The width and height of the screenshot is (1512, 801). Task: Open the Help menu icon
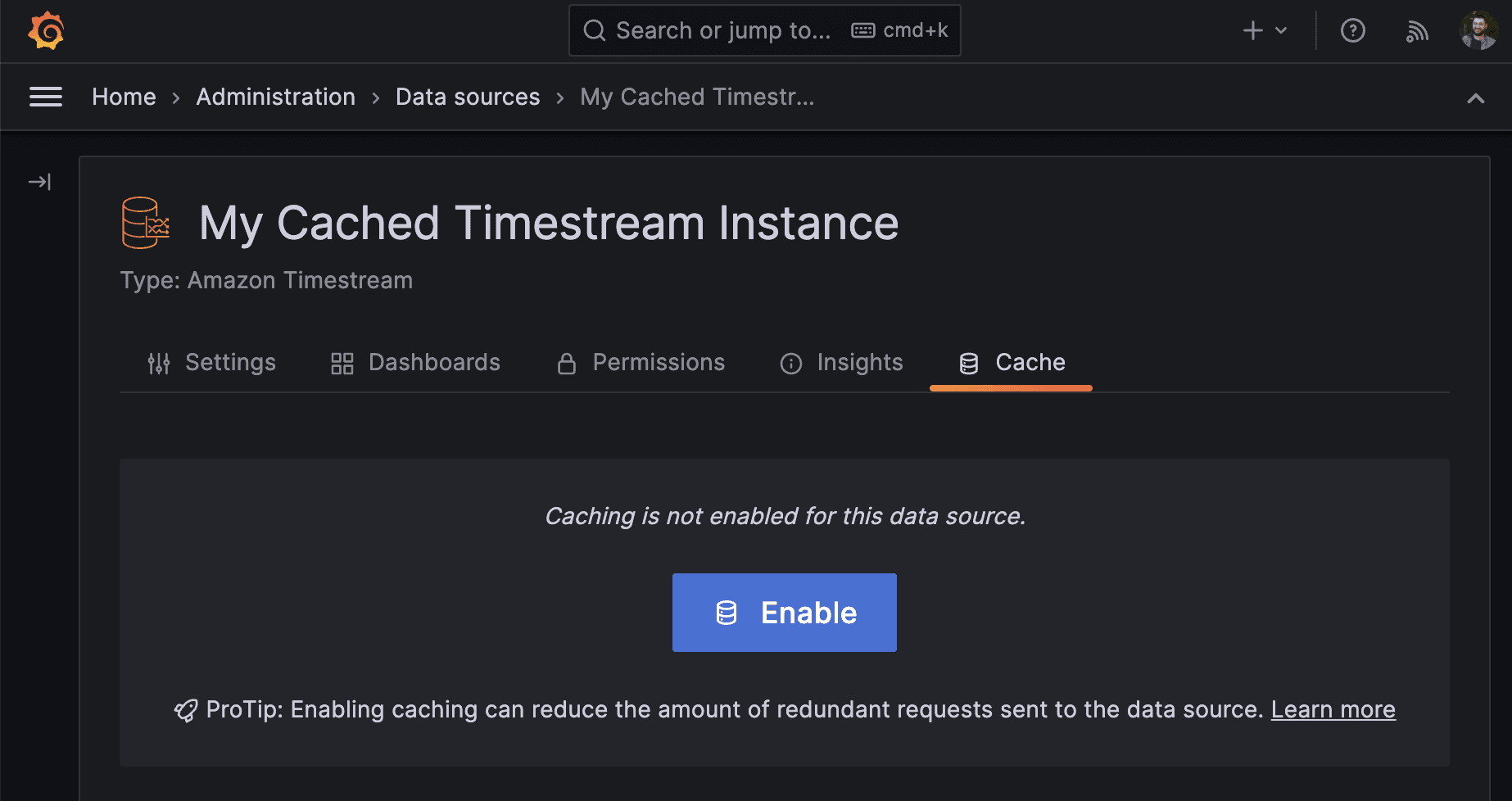[x=1352, y=30]
